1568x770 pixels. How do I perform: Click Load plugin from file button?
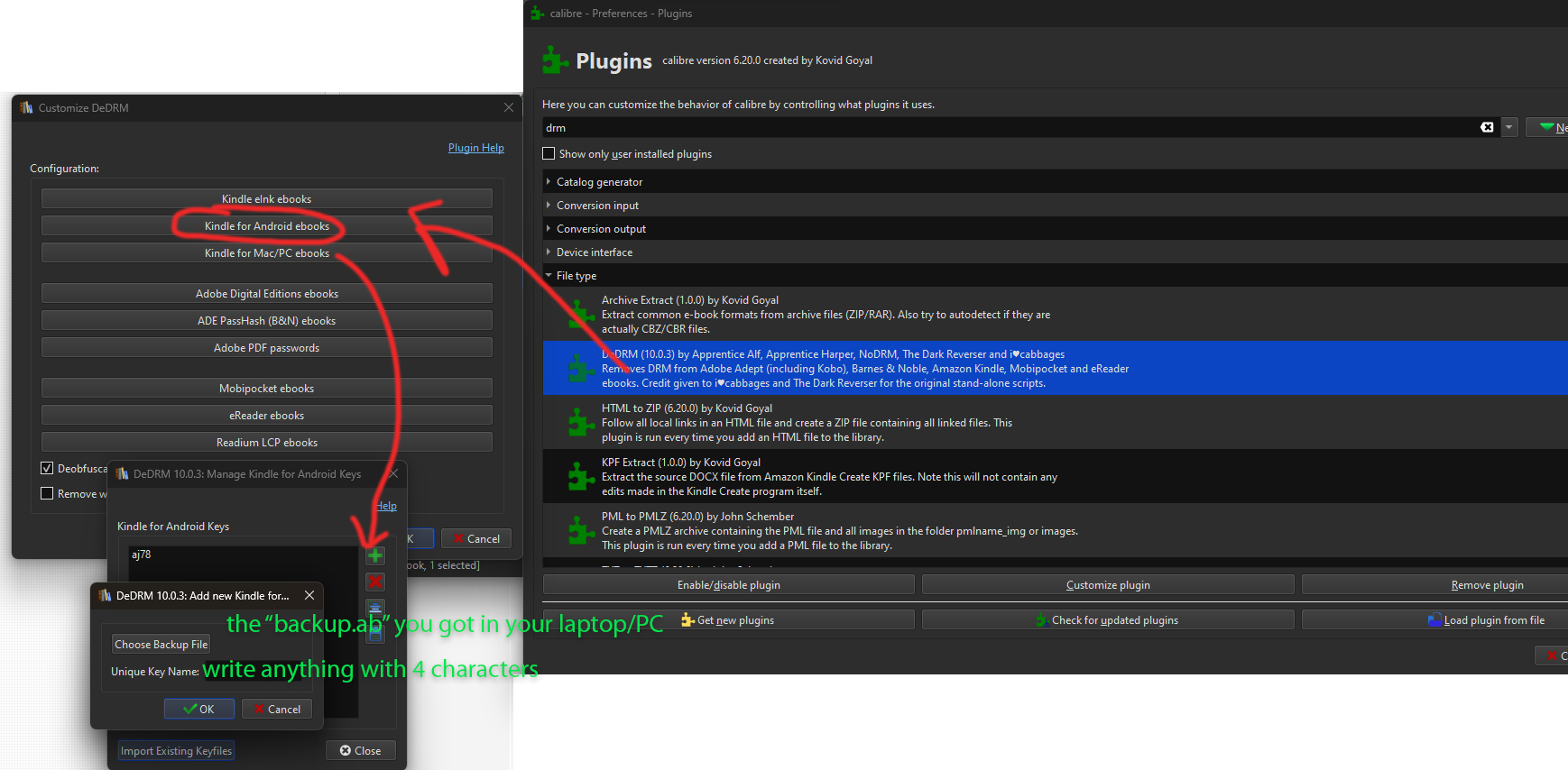1434,620
